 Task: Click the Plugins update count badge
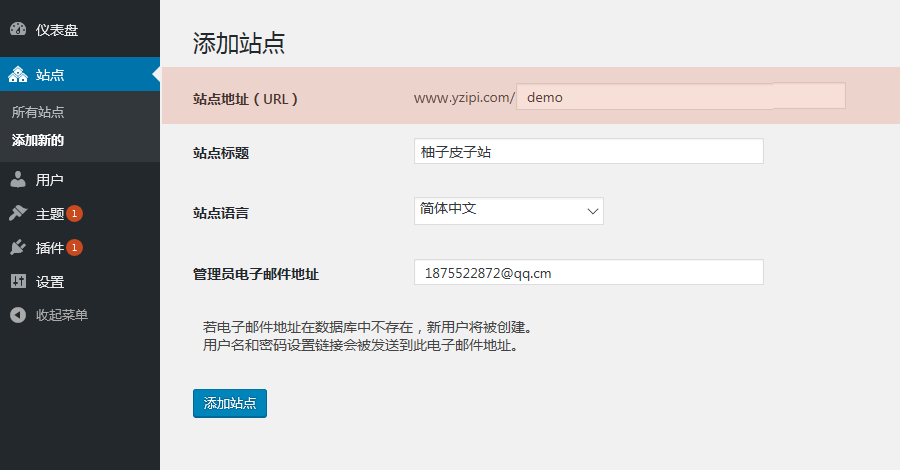(75, 248)
